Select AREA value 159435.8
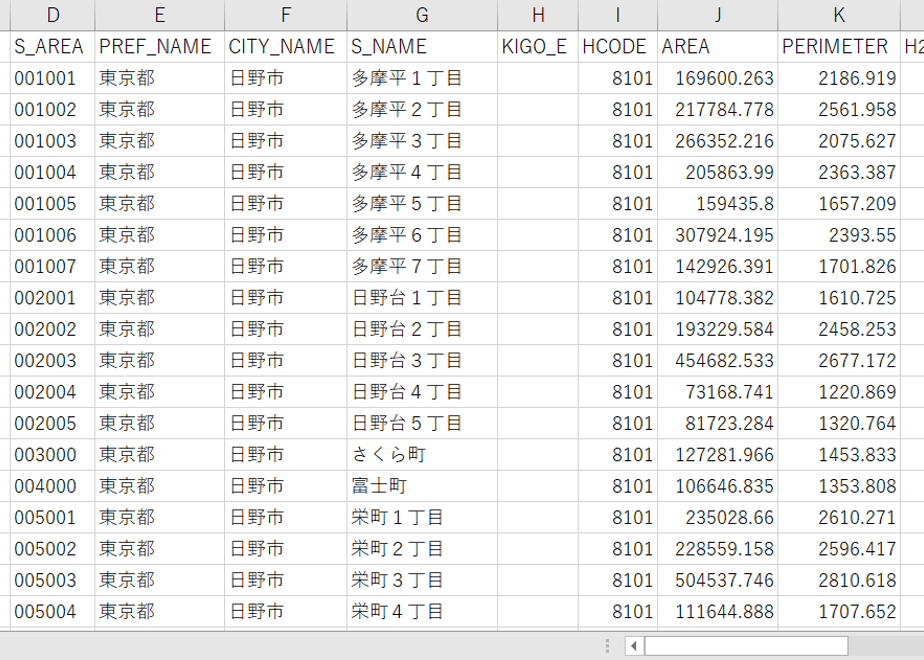The height and width of the screenshot is (660, 924). click(x=718, y=203)
